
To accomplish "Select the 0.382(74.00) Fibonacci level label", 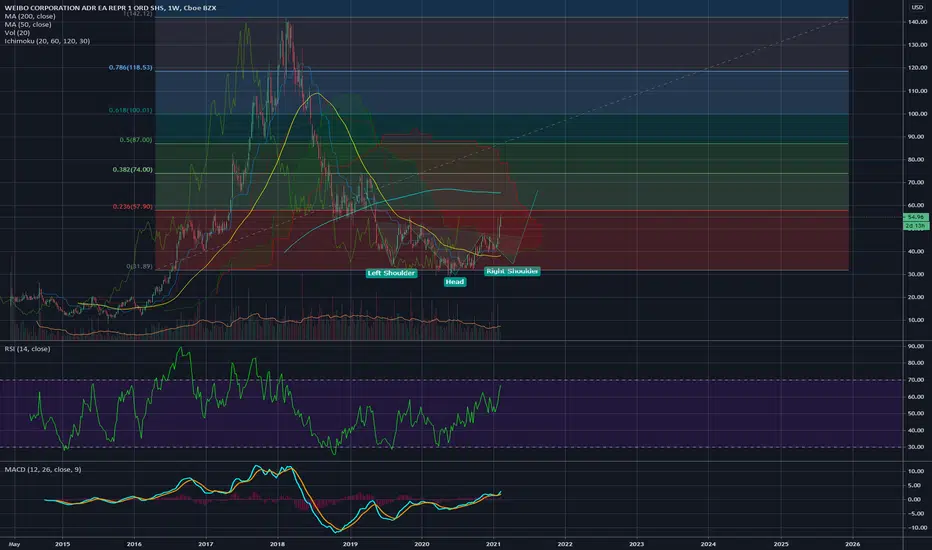I will 133,169.
